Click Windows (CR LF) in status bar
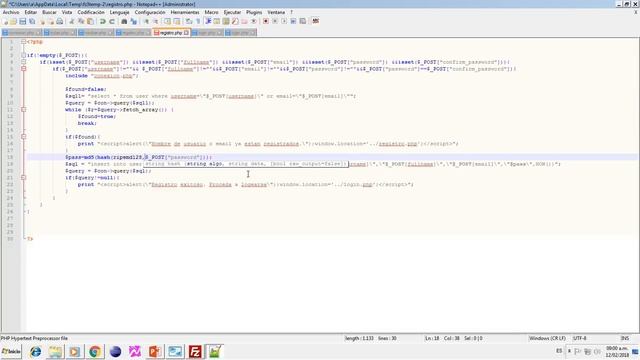The width and height of the screenshot is (640, 360). click(x=547, y=338)
